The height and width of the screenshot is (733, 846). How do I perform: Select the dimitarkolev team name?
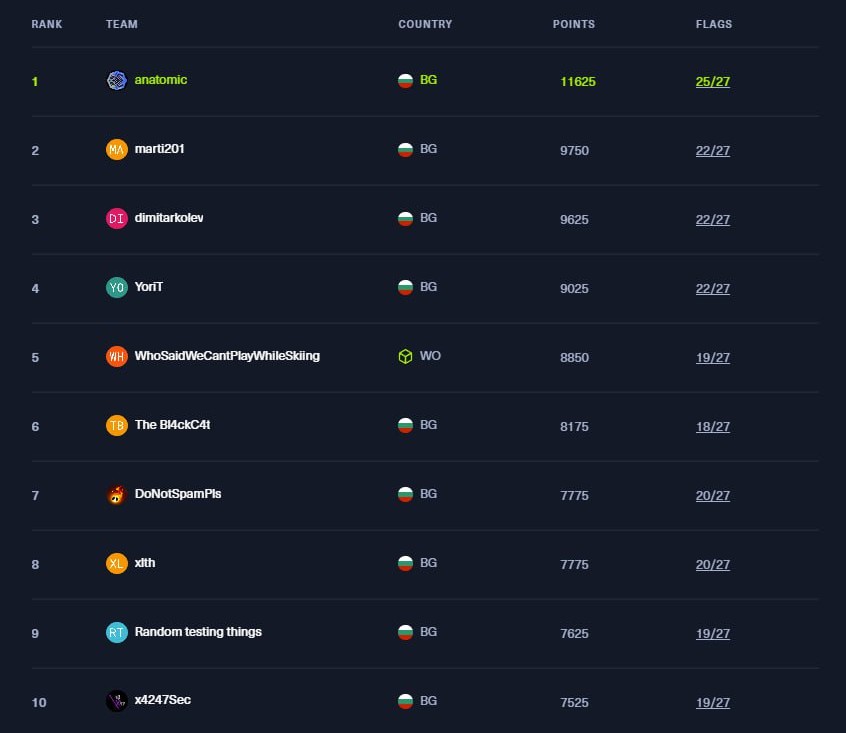[169, 218]
